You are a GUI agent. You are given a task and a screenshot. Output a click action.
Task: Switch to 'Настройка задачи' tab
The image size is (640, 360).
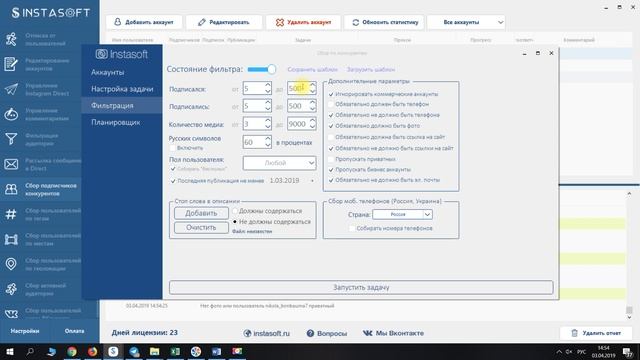pos(122,89)
